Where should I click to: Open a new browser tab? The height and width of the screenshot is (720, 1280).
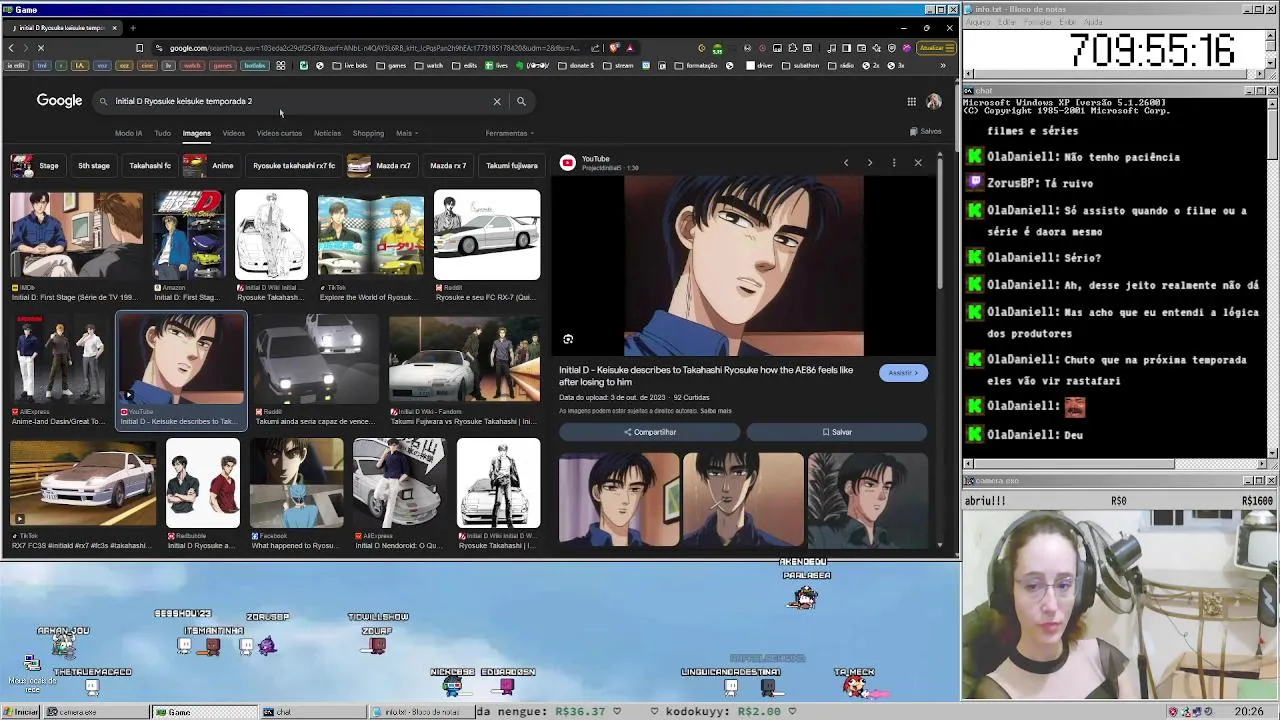(x=133, y=28)
